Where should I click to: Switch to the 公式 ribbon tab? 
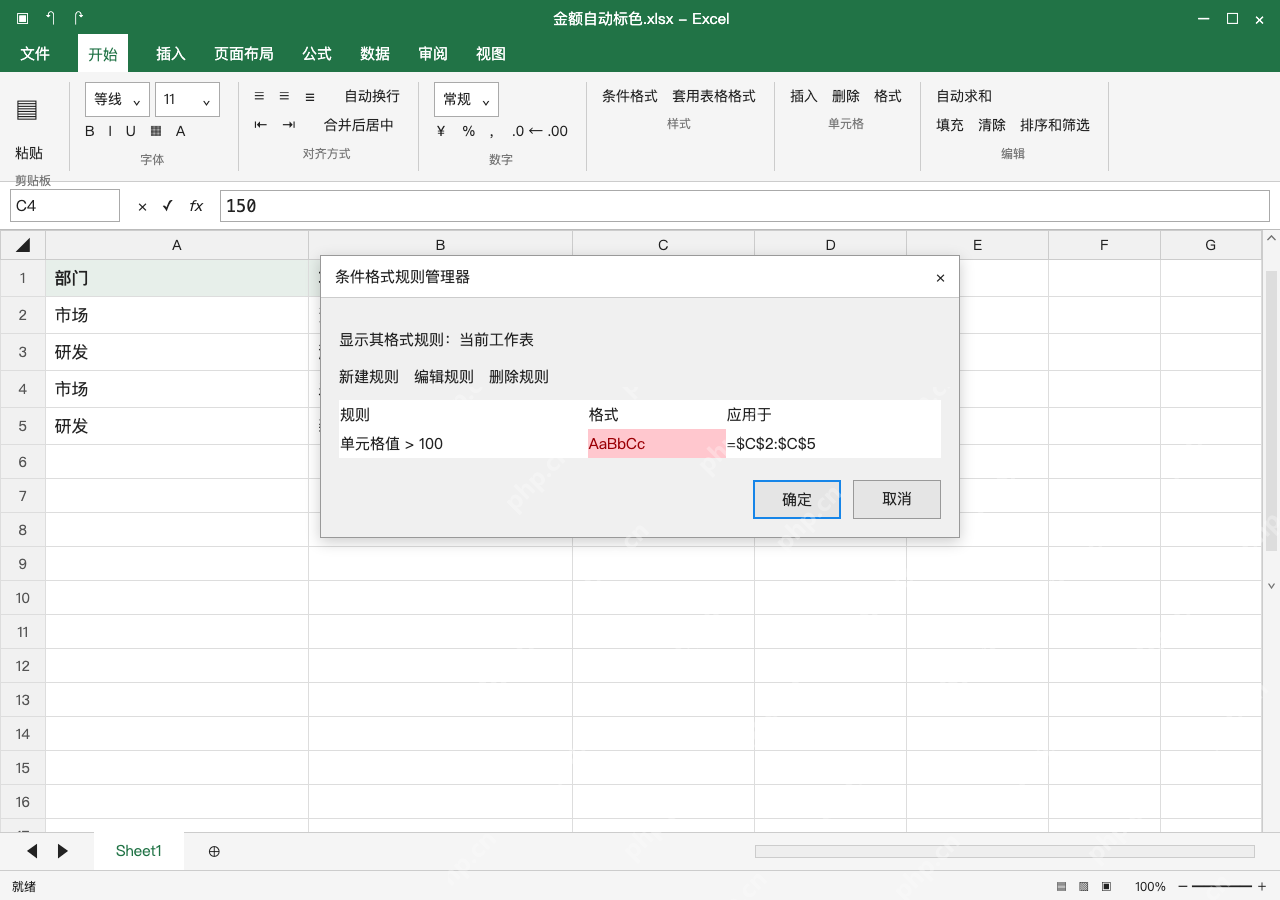point(317,54)
